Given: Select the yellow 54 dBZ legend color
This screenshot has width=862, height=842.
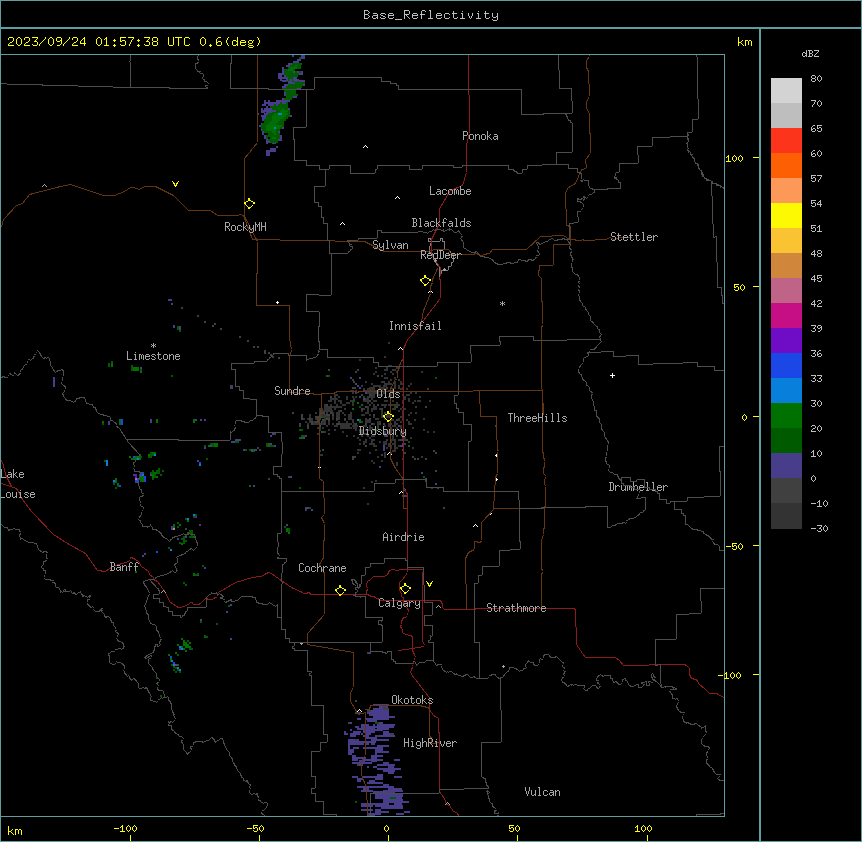Looking at the screenshot, I should click(x=786, y=215).
